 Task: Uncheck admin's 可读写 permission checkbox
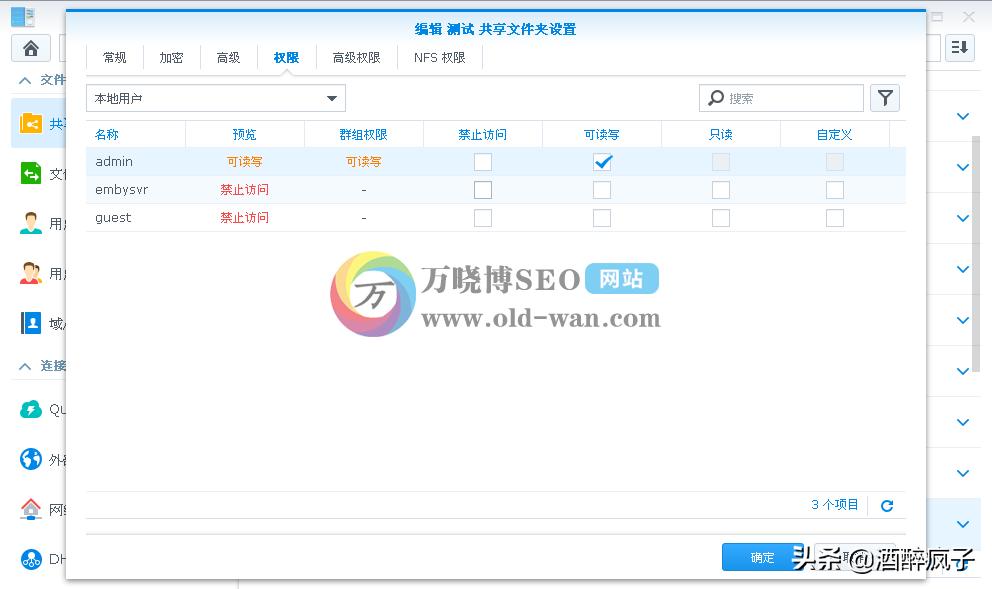602,161
